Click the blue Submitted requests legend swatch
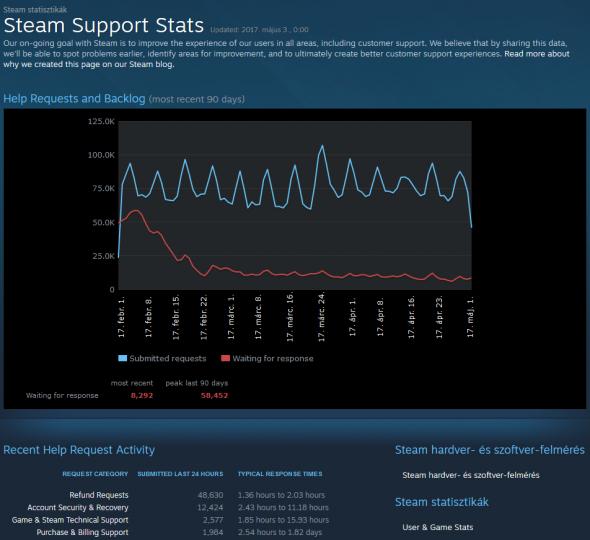The height and width of the screenshot is (540, 590). pyautogui.click(x=122, y=358)
